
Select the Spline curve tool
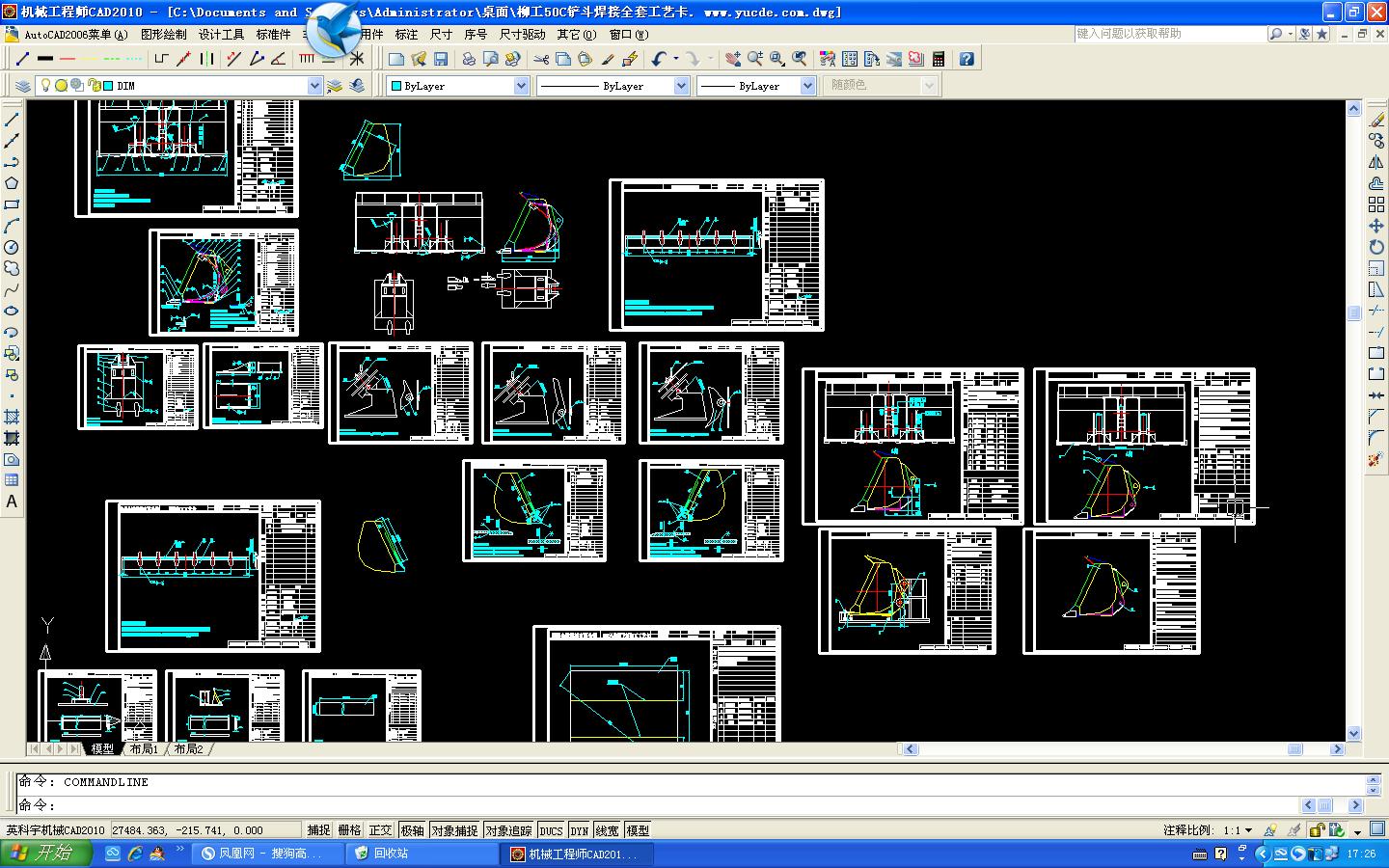tap(13, 289)
